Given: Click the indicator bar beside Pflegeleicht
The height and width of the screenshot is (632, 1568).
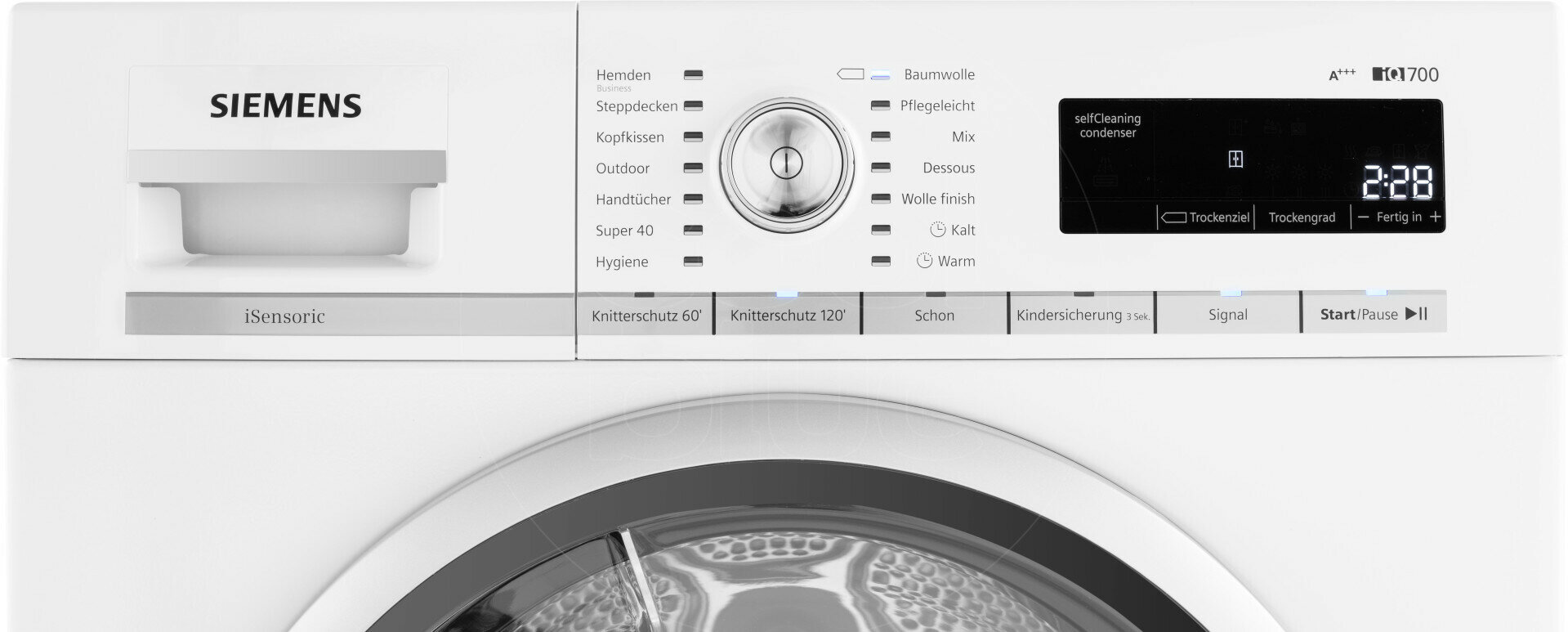Looking at the screenshot, I should [880, 105].
